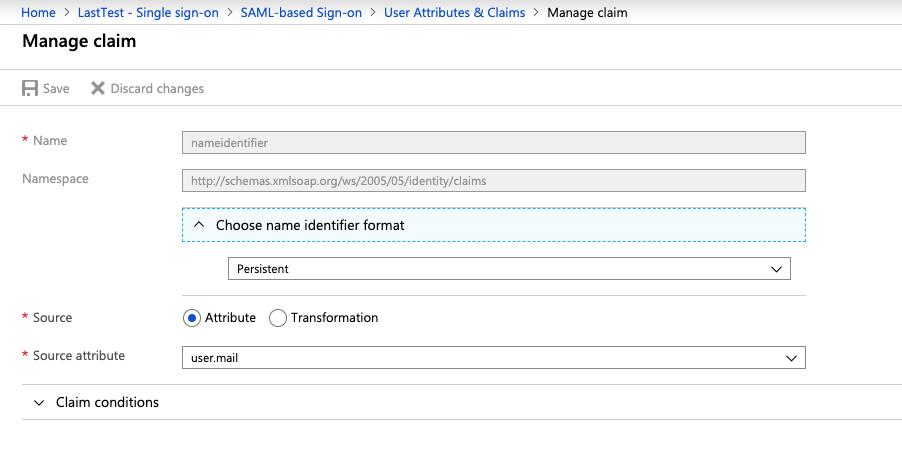The height and width of the screenshot is (455, 902).
Task: Open the Persistent name identifier format dropdown
Action: click(508, 269)
